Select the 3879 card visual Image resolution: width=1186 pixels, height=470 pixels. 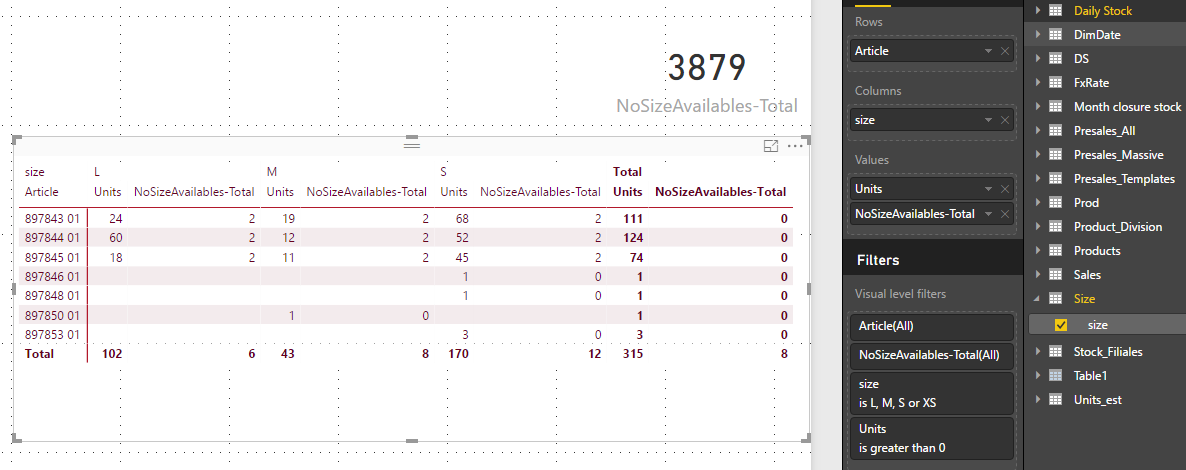click(x=708, y=69)
